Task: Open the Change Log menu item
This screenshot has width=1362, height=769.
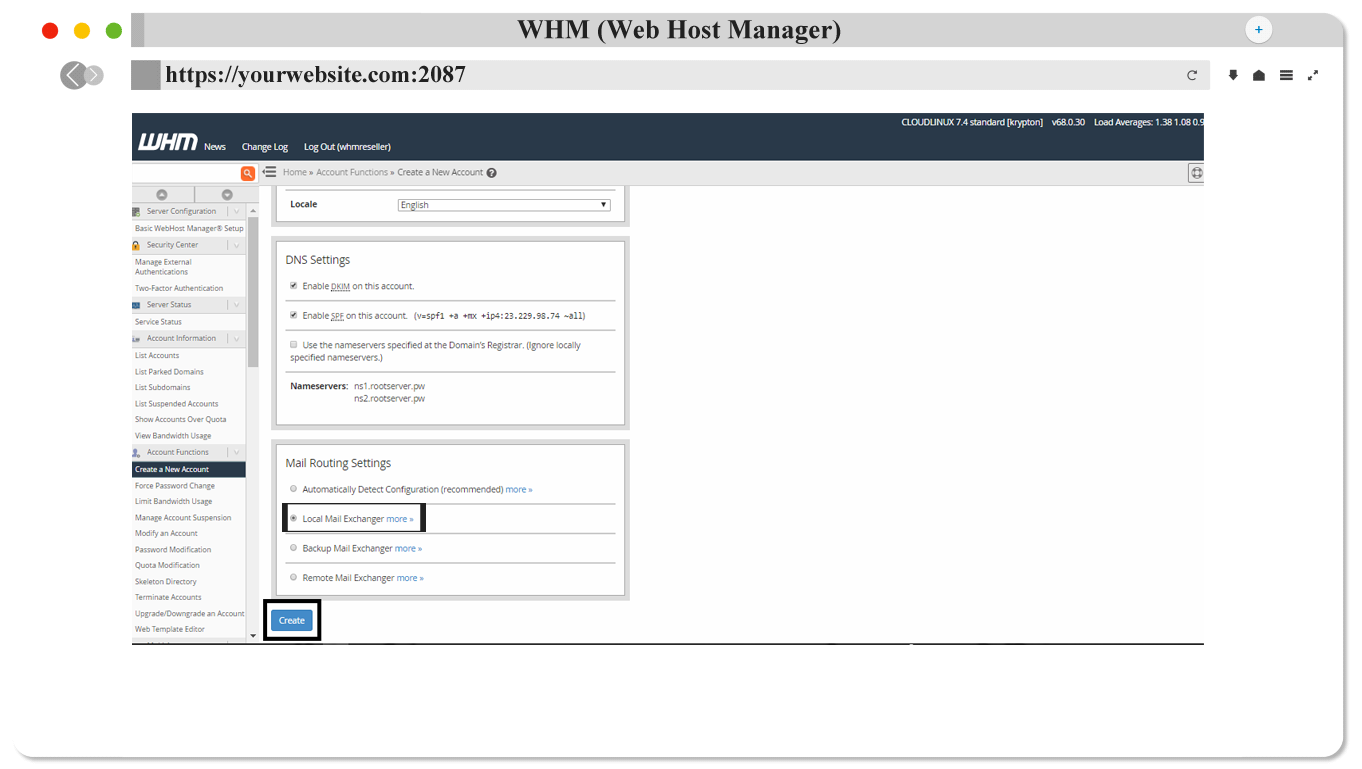Action: pyautogui.click(x=265, y=147)
